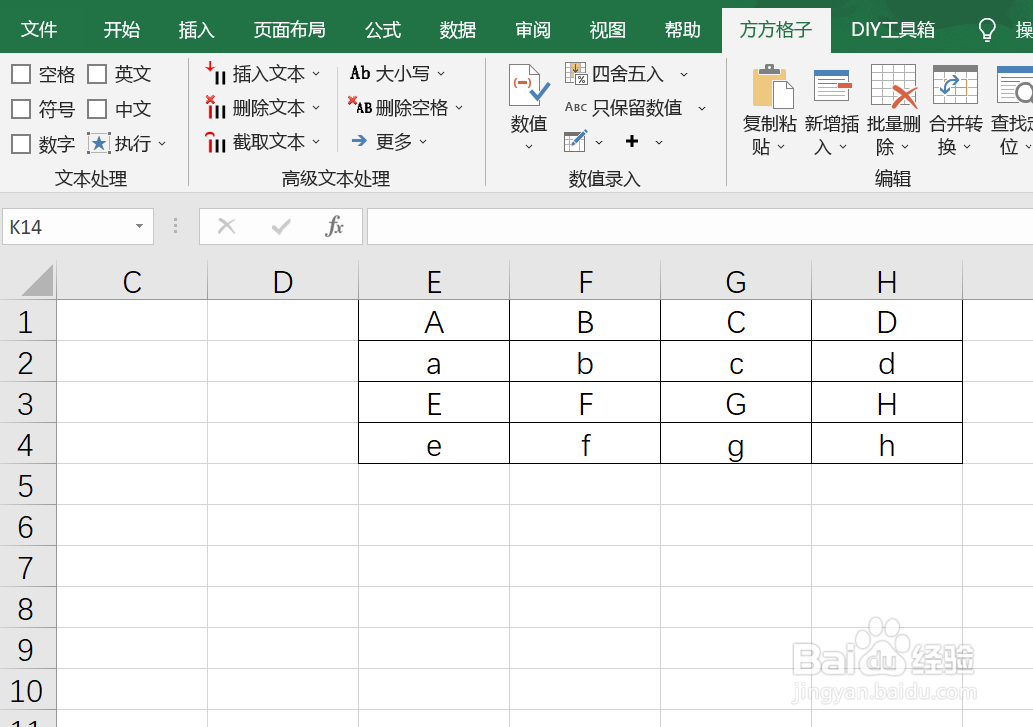Click the formula bar confirm checkmark
This screenshot has height=727, width=1033.
[x=281, y=227]
